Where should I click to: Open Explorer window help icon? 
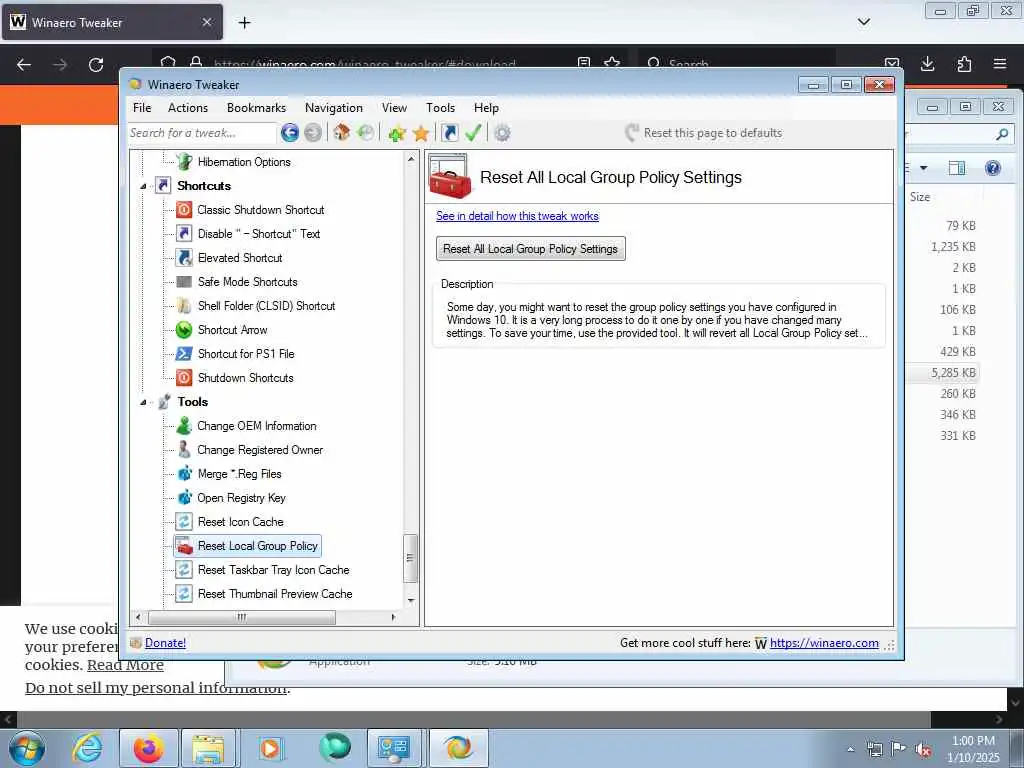click(993, 168)
